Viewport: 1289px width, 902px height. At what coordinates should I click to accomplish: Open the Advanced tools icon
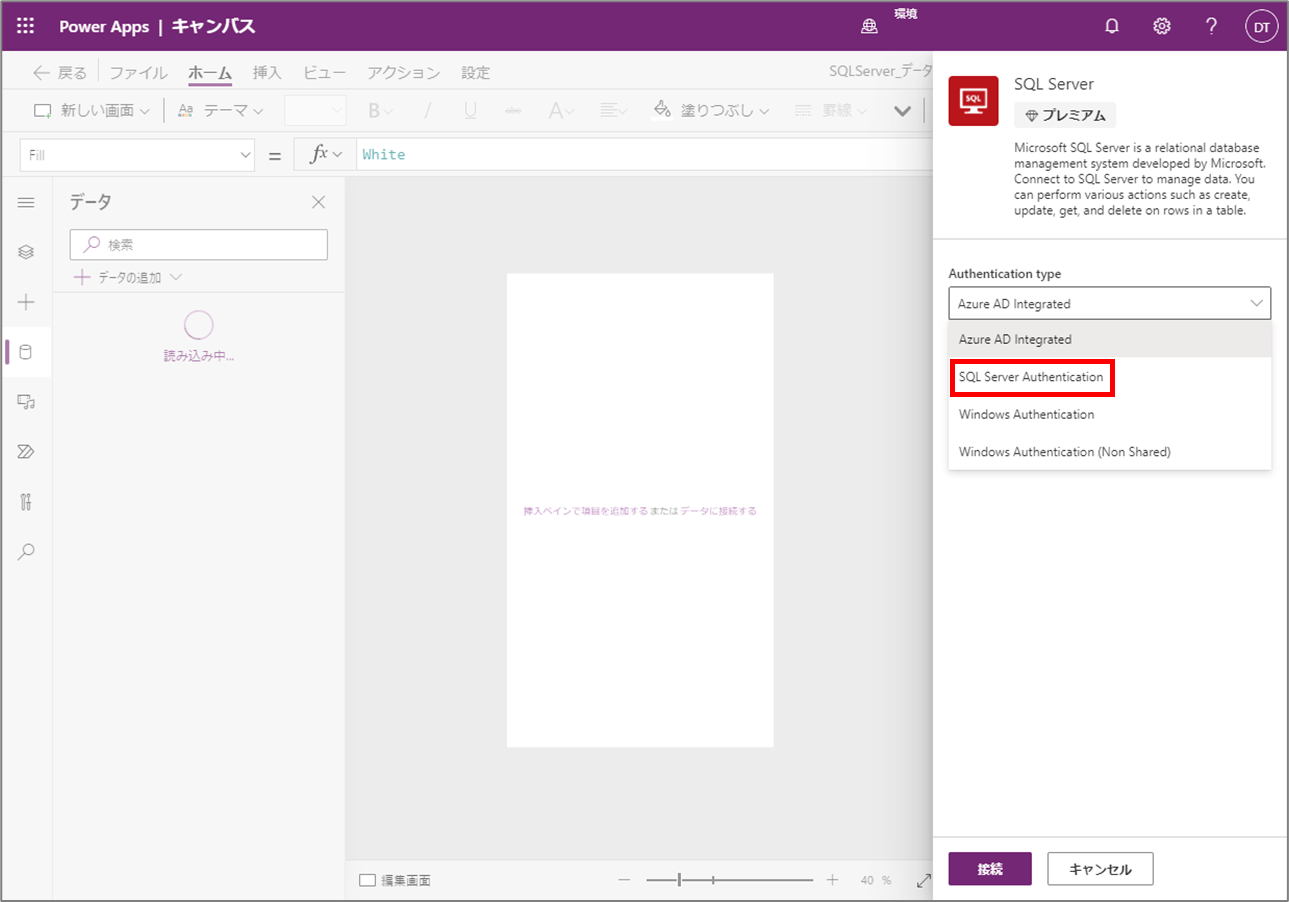(x=27, y=502)
